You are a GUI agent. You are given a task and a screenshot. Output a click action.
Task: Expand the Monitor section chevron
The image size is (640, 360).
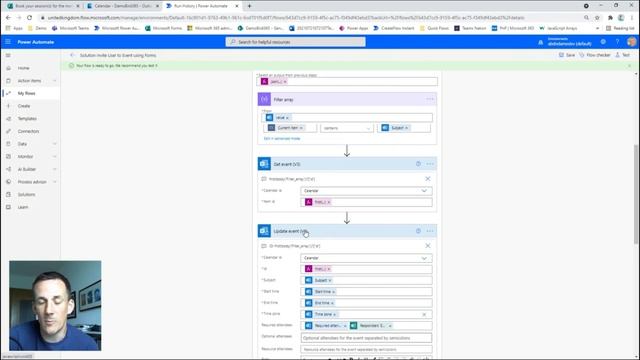tap(55, 157)
